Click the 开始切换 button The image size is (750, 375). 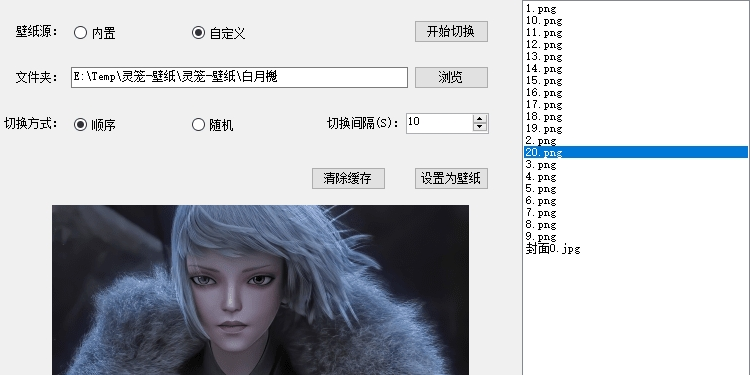pos(451,32)
